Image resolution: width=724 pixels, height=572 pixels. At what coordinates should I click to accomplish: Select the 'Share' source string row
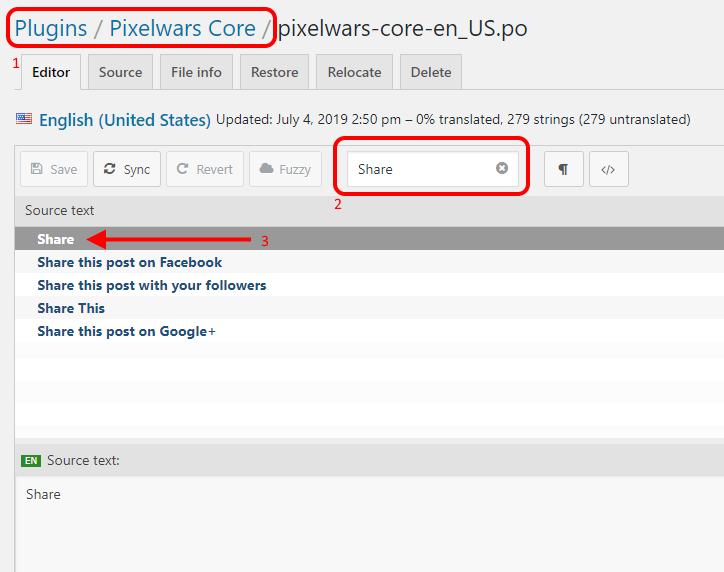369,239
